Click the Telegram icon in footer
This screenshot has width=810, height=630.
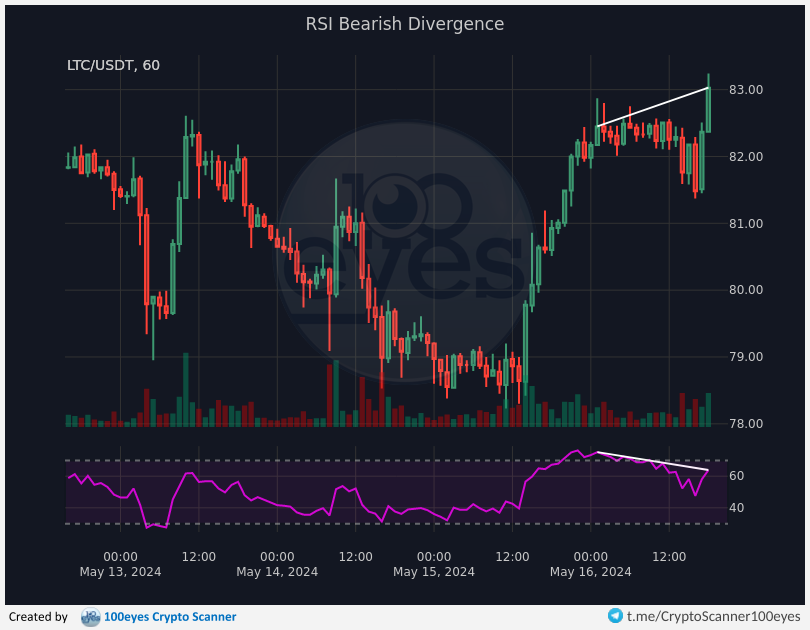(x=615, y=616)
